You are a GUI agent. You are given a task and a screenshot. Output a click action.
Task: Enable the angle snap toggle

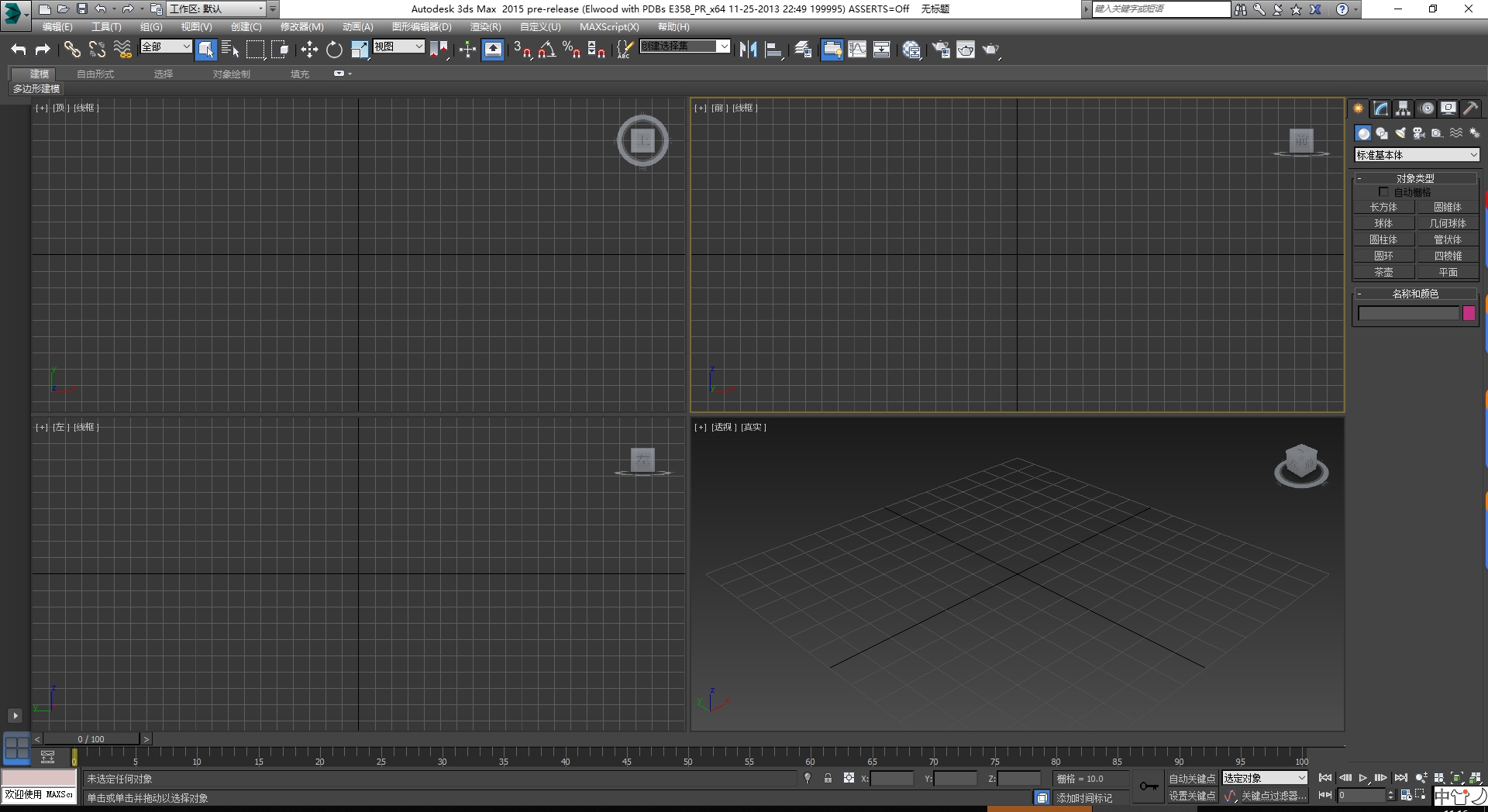546,50
